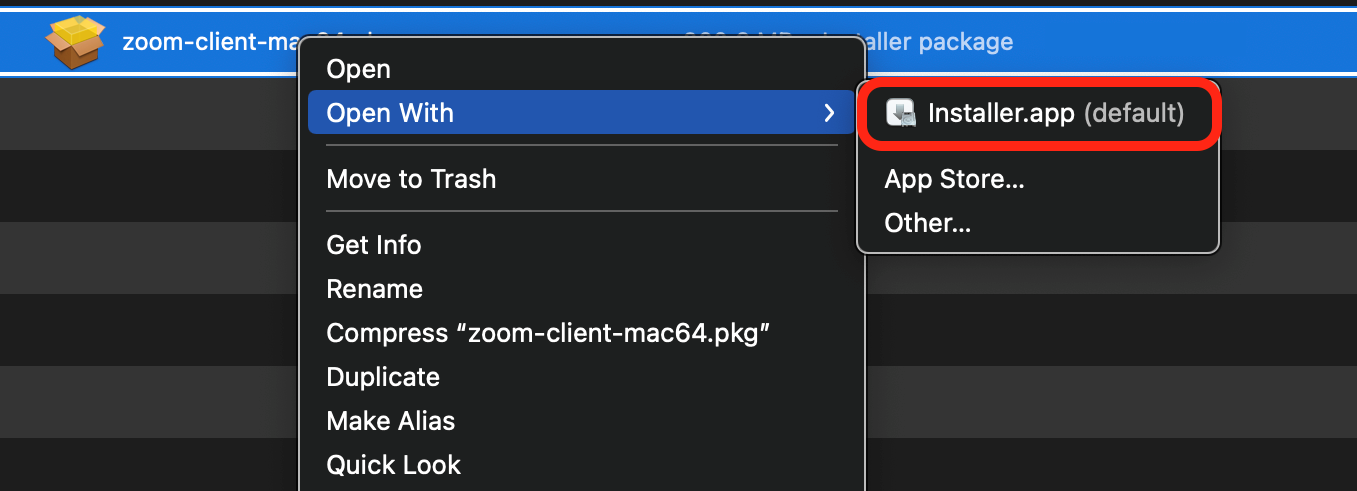Select Other… in Open With submenu

coord(1038,223)
